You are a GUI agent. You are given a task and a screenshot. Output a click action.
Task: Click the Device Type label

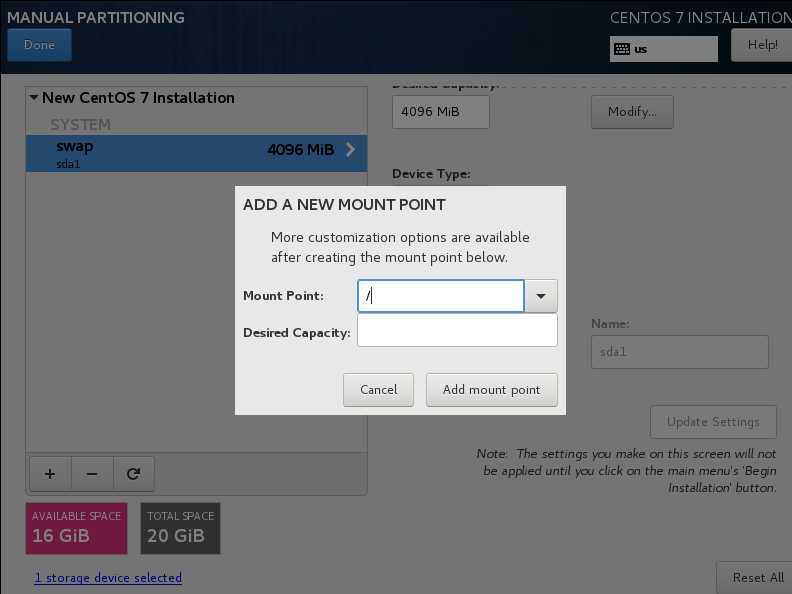pyautogui.click(x=431, y=174)
